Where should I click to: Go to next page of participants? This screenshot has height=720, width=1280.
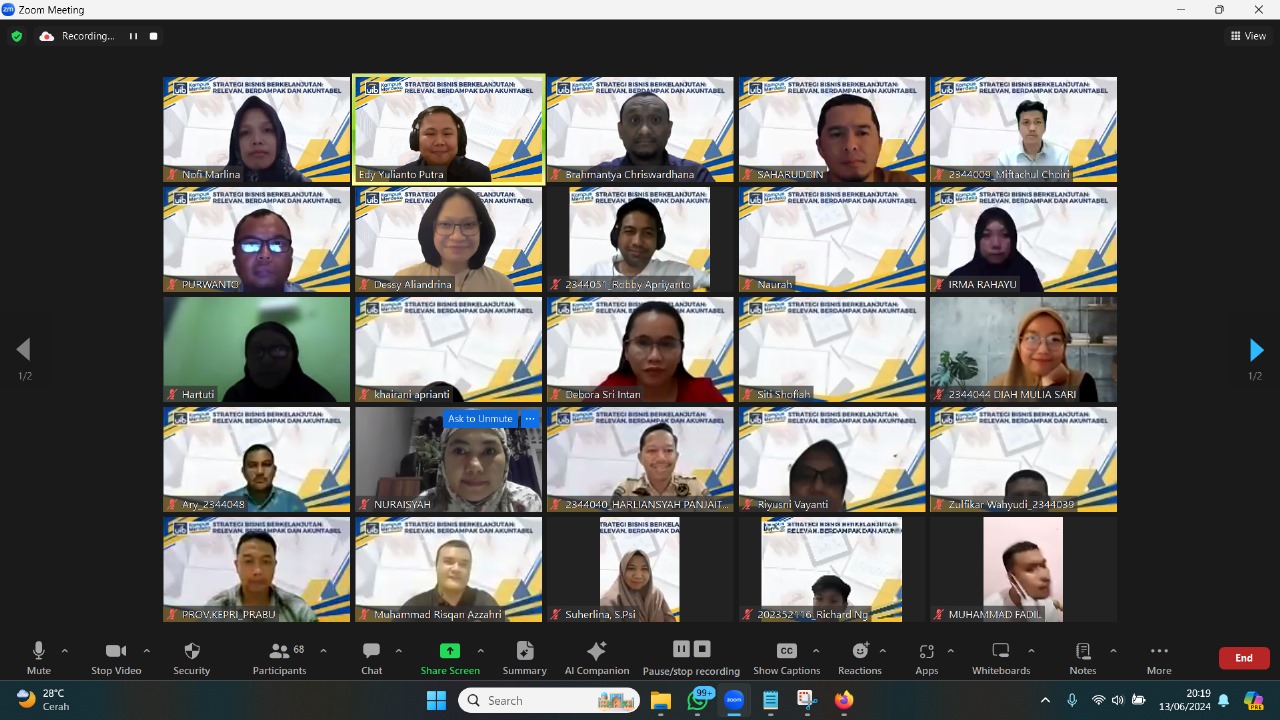[1256, 350]
